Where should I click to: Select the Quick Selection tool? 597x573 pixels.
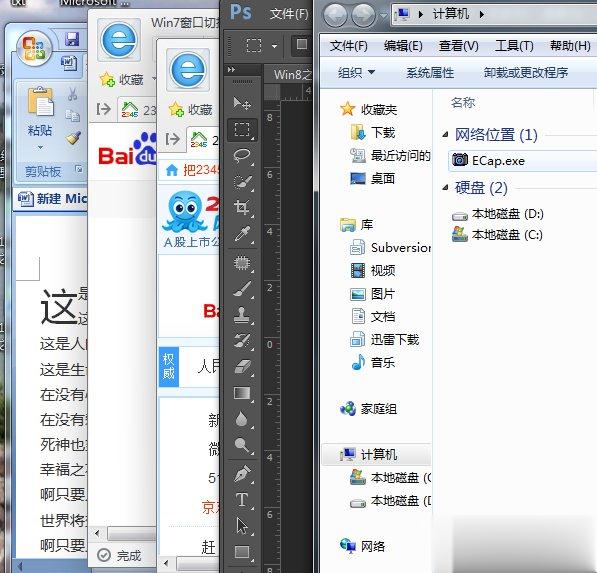tap(242, 182)
